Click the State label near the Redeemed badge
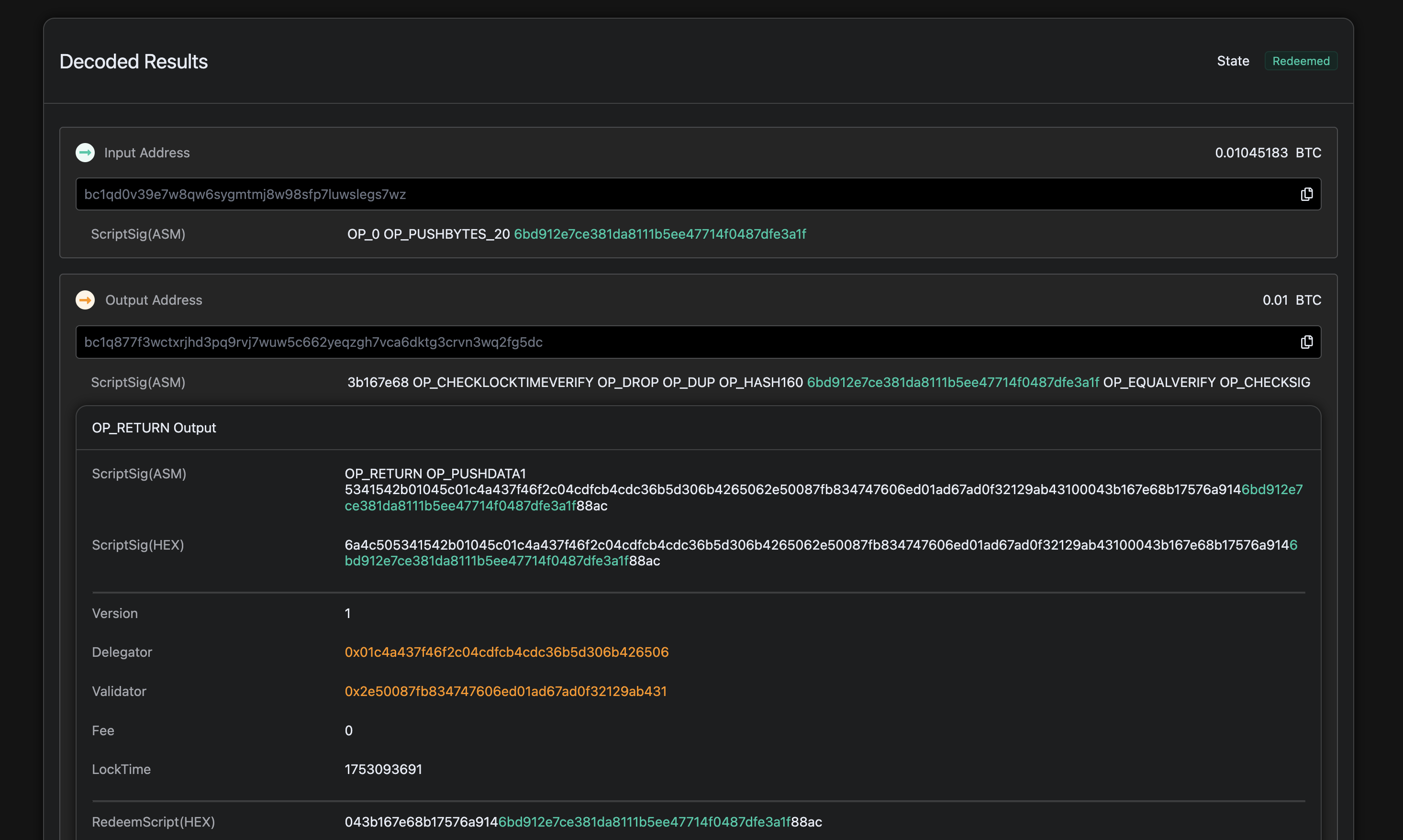This screenshot has width=1403, height=840. pyautogui.click(x=1233, y=61)
